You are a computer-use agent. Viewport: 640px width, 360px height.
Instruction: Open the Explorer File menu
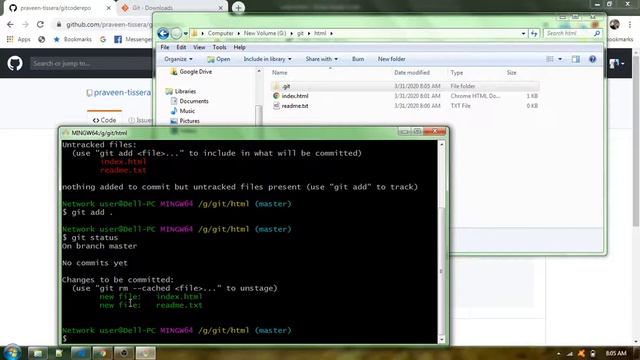click(164, 47)
